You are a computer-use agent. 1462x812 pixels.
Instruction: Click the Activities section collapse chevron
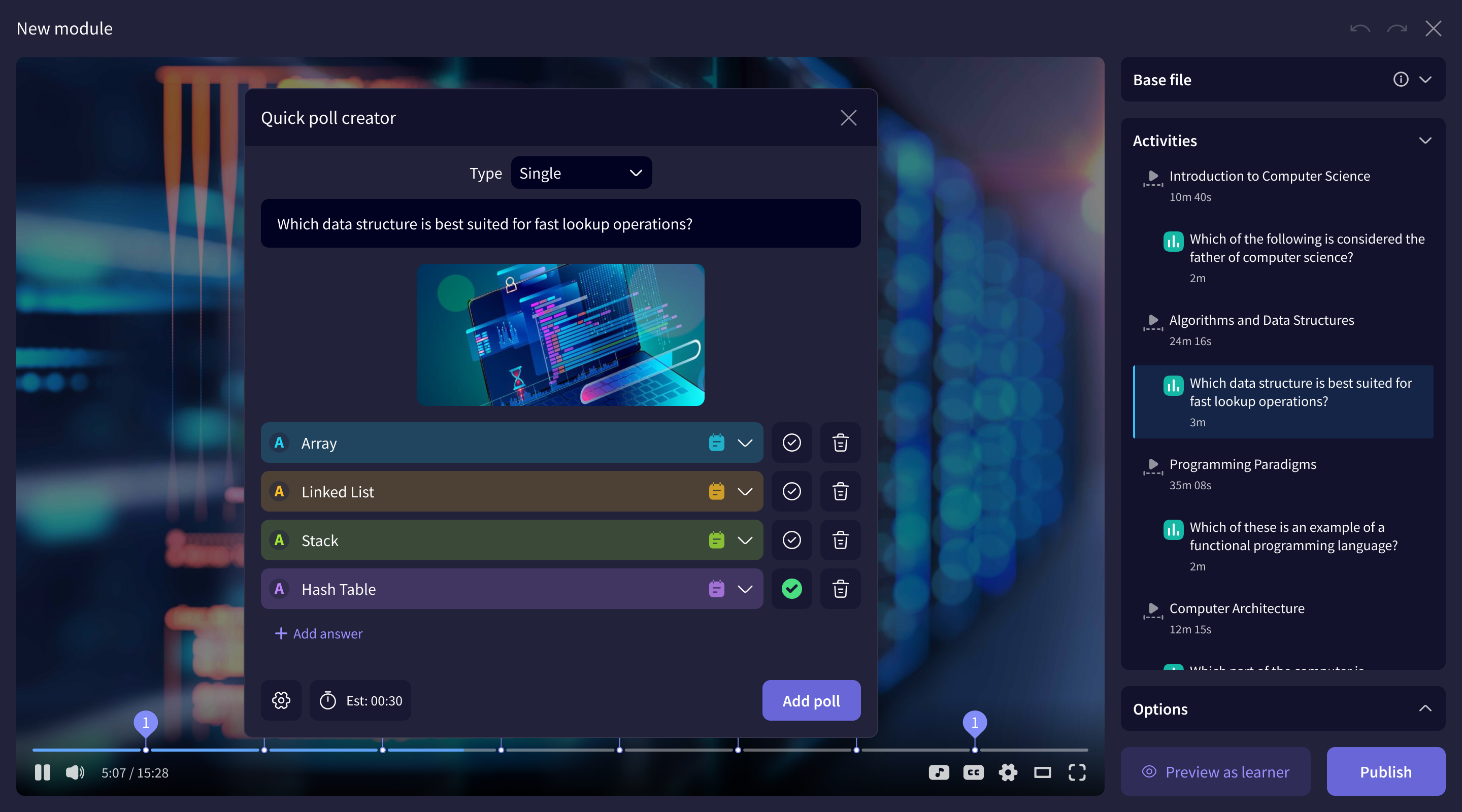click(1426, 140)
